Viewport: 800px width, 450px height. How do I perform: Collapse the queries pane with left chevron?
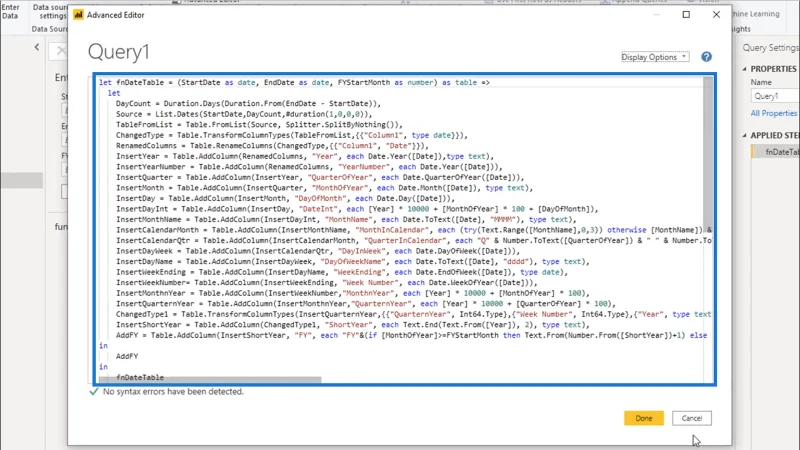(x=37, y=47)
